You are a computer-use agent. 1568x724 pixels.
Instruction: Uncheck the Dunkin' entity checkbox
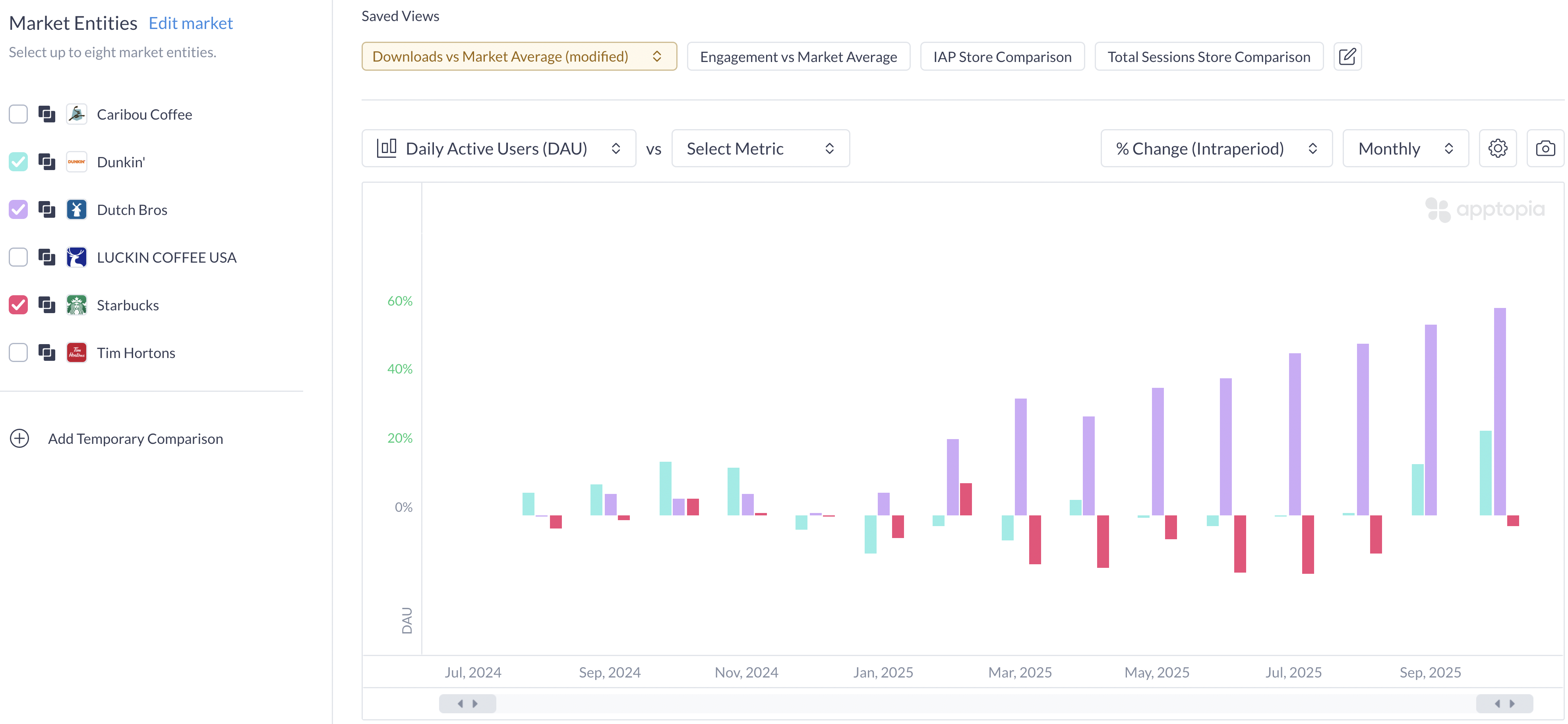tap(18, 161)
